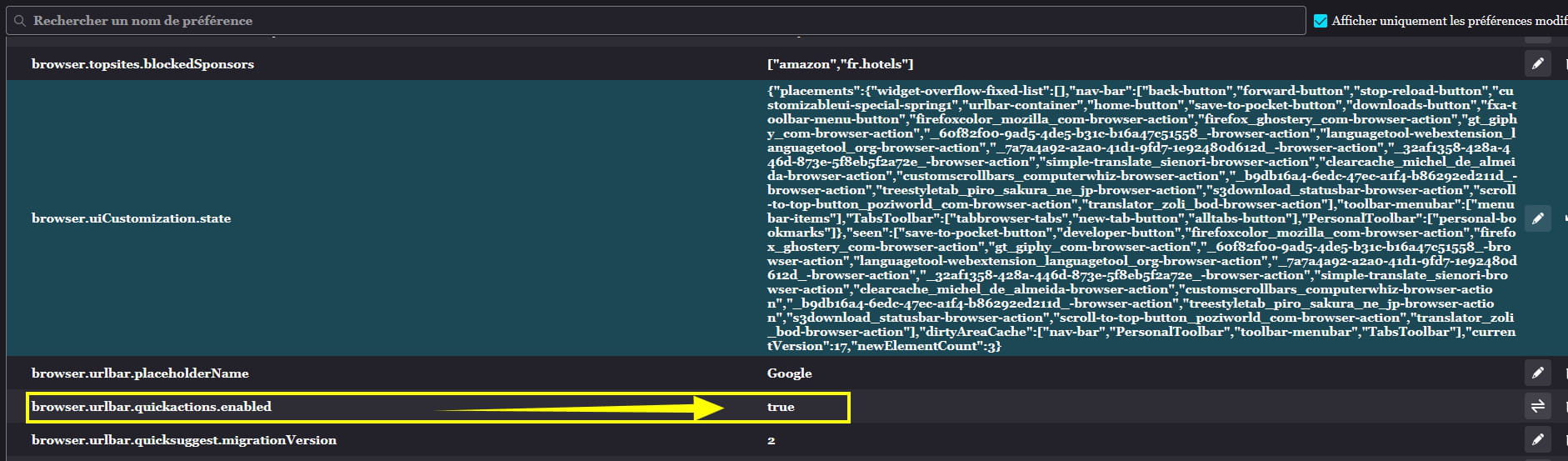Click the magnifier icon in the search box

point(20,21)
